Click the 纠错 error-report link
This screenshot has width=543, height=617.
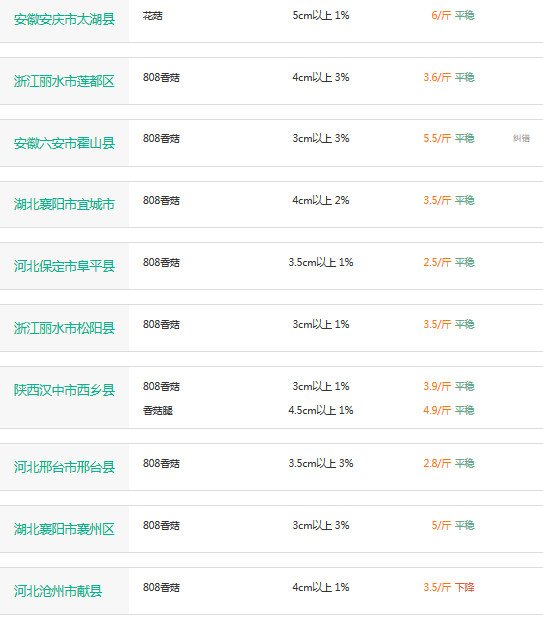(521, 138)
